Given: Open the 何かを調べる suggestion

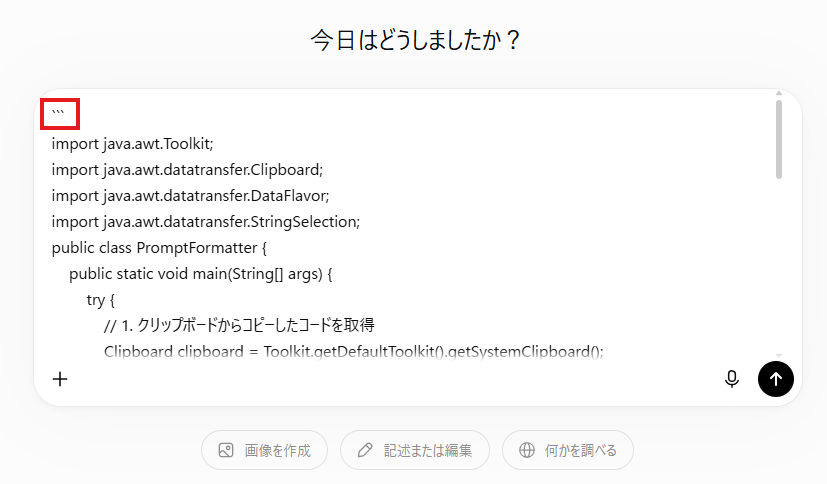Looking at the screenshot, I should click(x=568, y=450).
